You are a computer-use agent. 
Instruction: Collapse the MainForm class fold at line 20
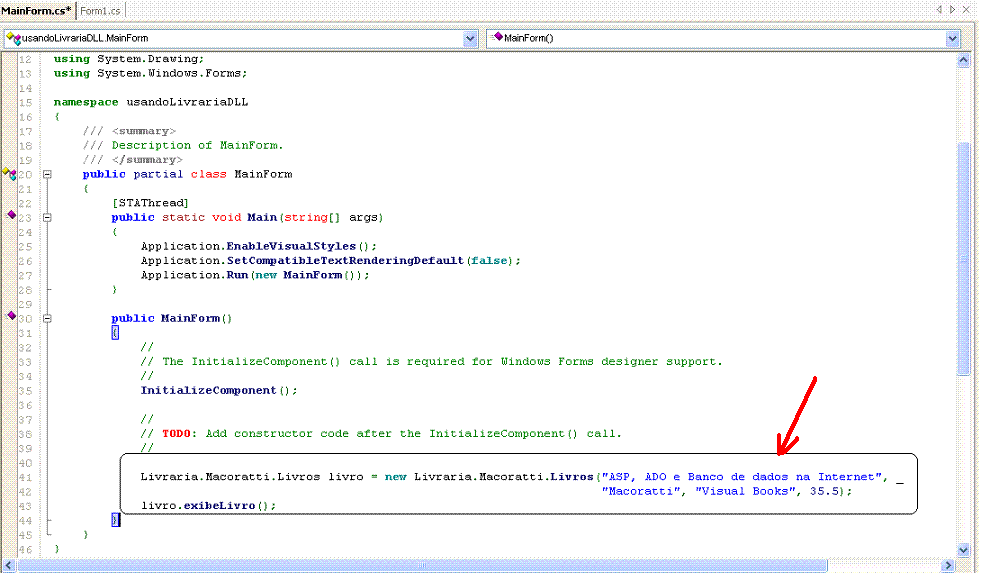(x=47, y=175)
